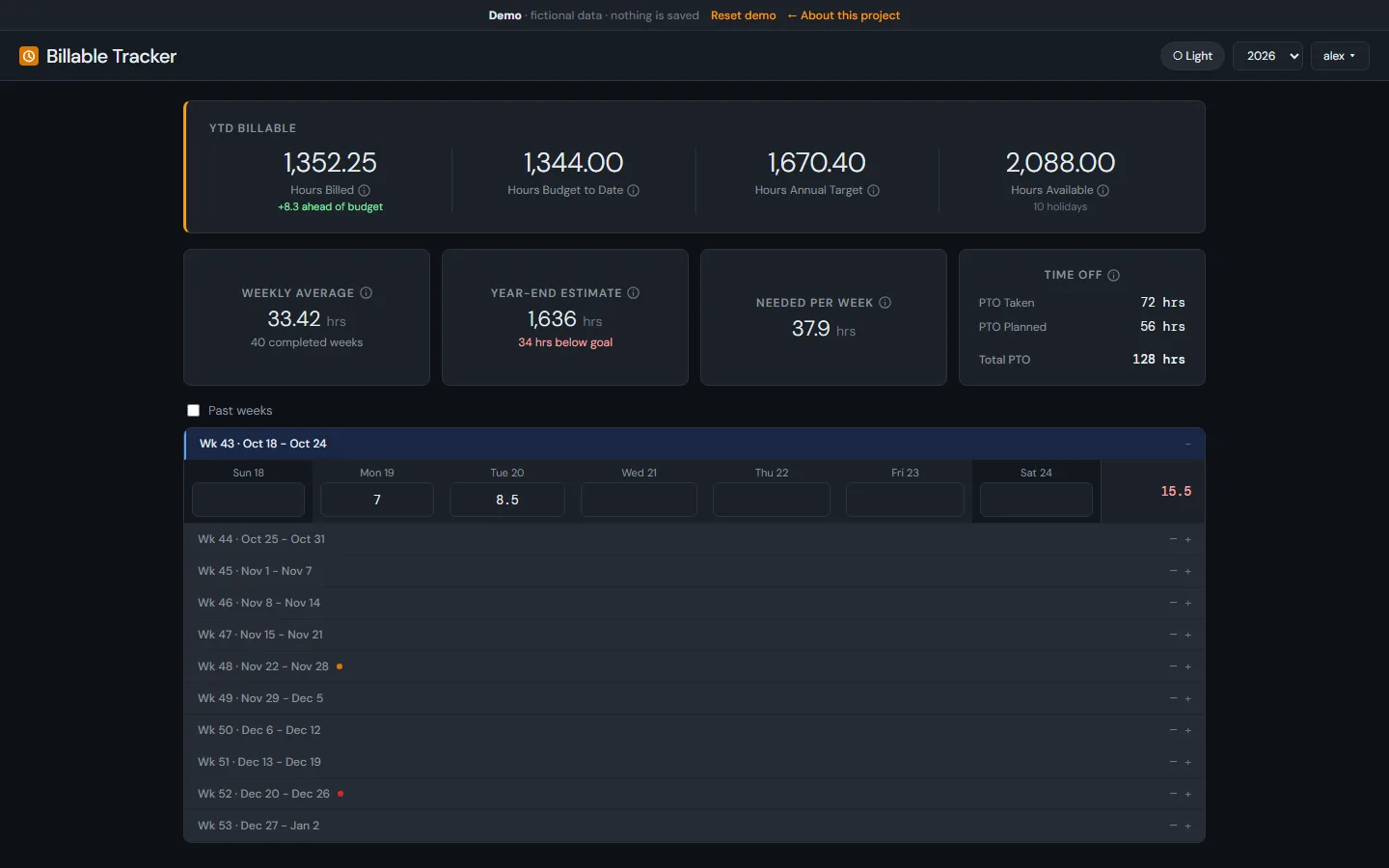
Task: Switch to Light theme
Action: 1193,56
